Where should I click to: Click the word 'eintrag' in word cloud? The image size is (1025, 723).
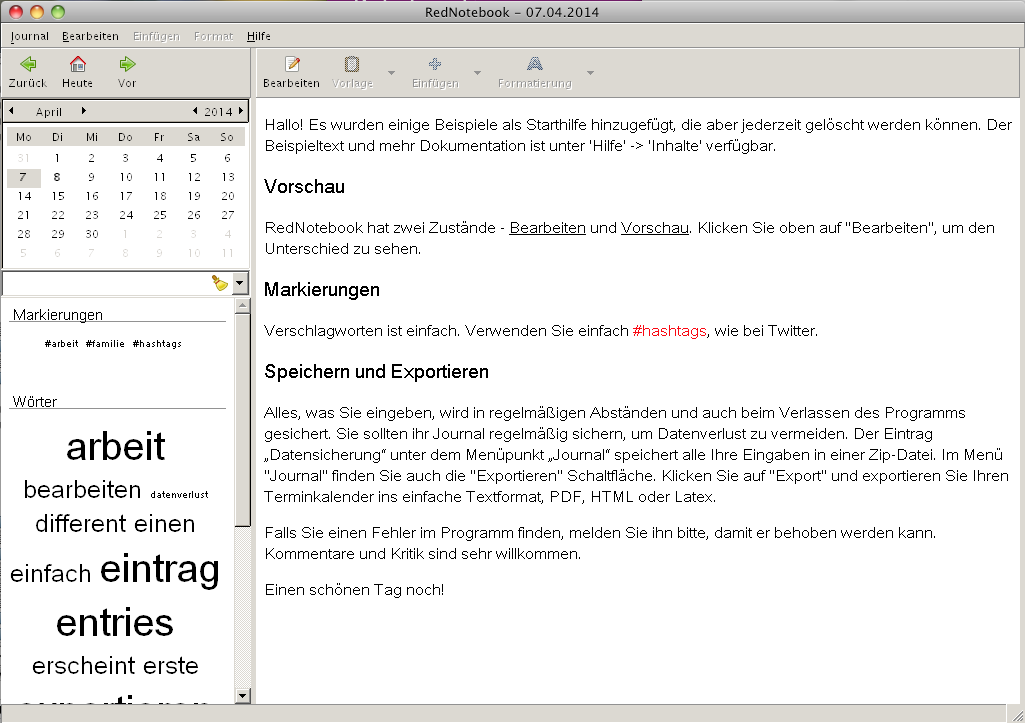point(160,569)
